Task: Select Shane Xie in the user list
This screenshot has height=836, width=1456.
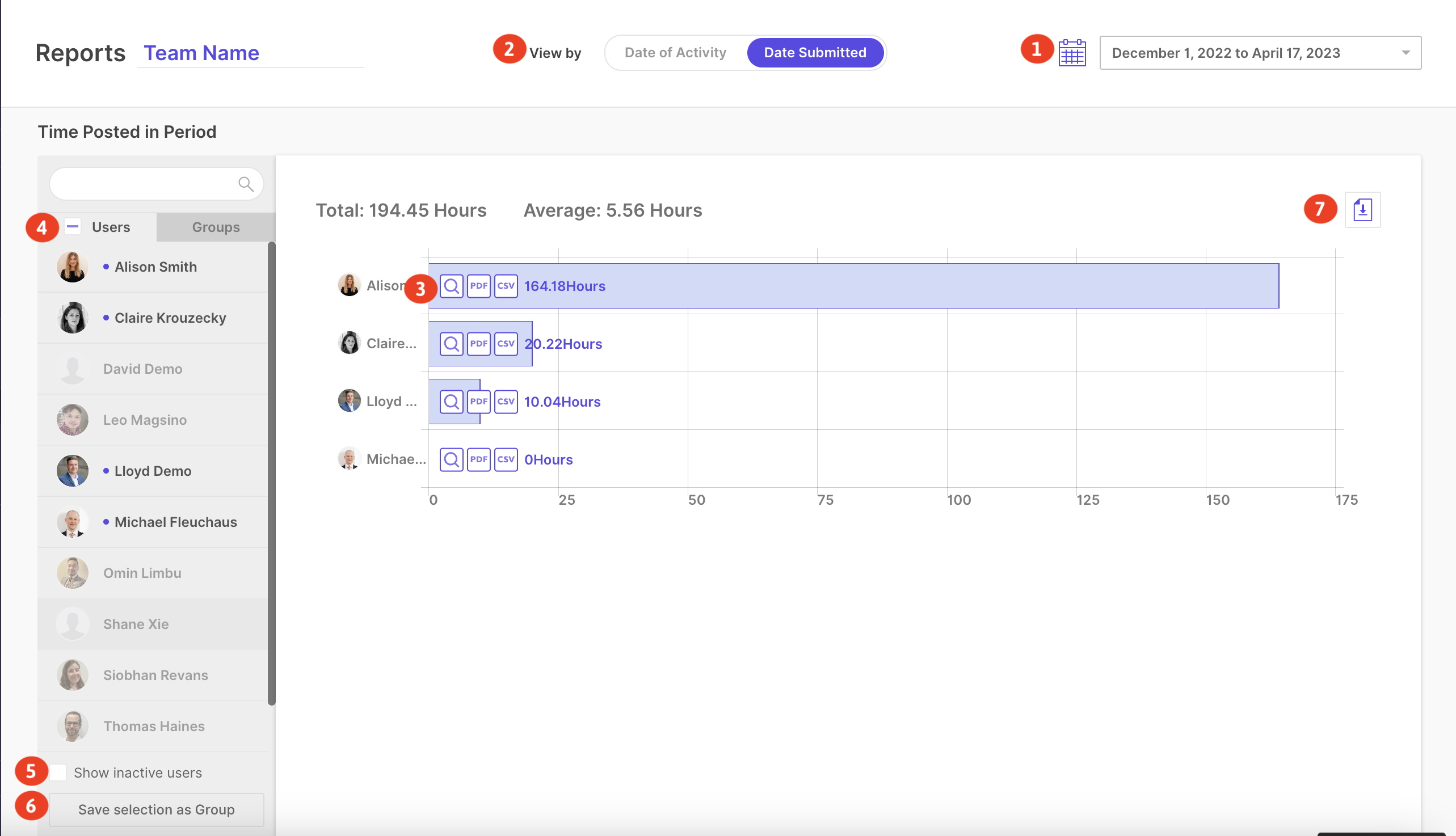Action: click(153, 624)
